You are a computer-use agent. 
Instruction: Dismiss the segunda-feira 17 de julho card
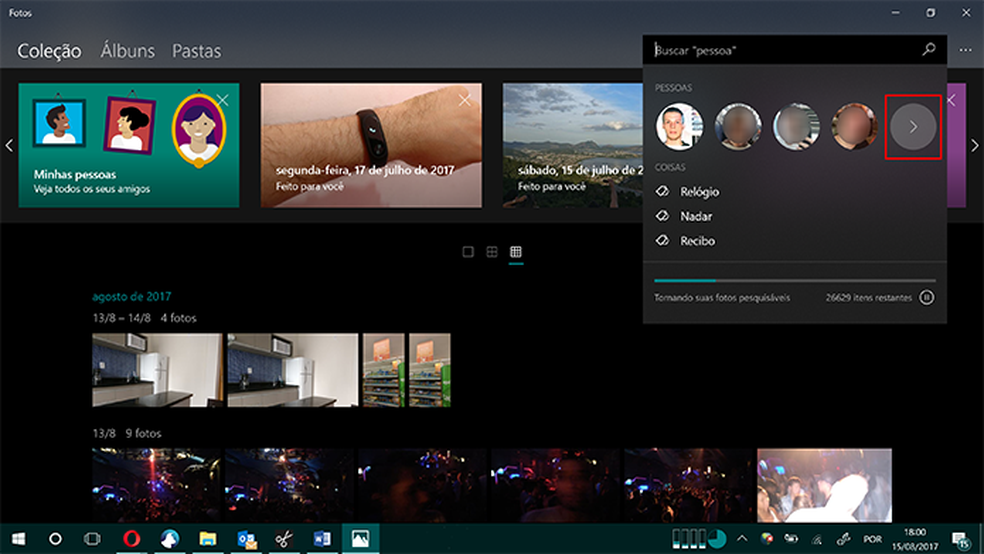tap(464, 100)
